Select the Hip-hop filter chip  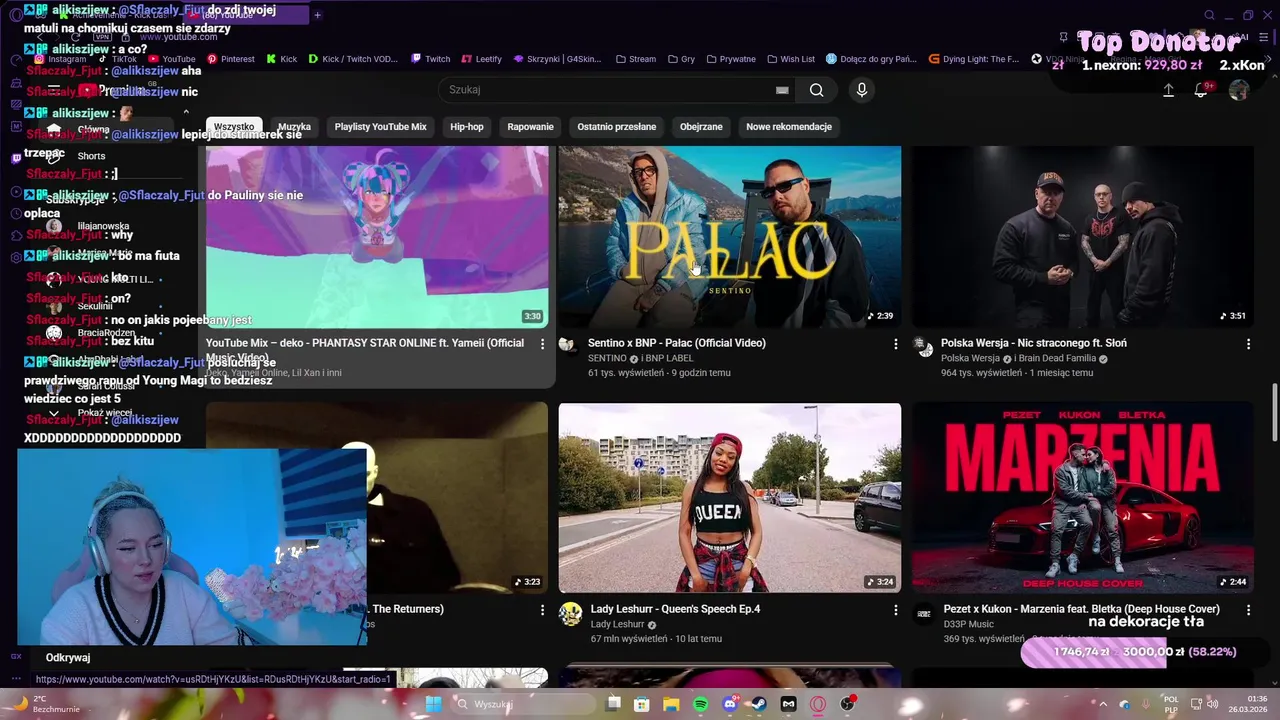pos(467,127)
